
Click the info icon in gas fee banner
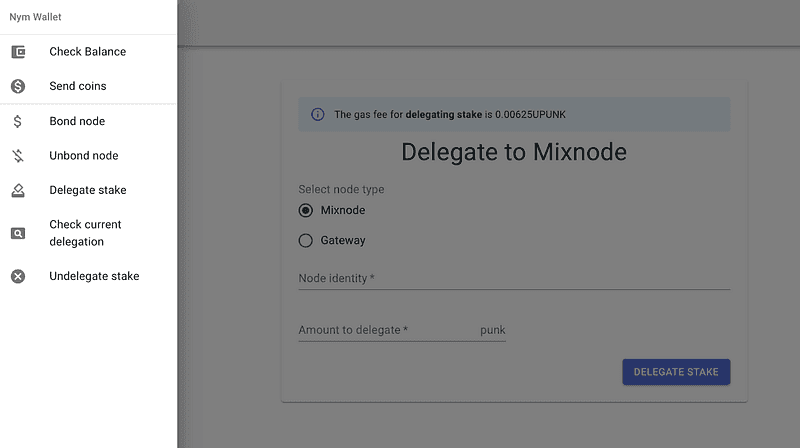pos(318,115)
